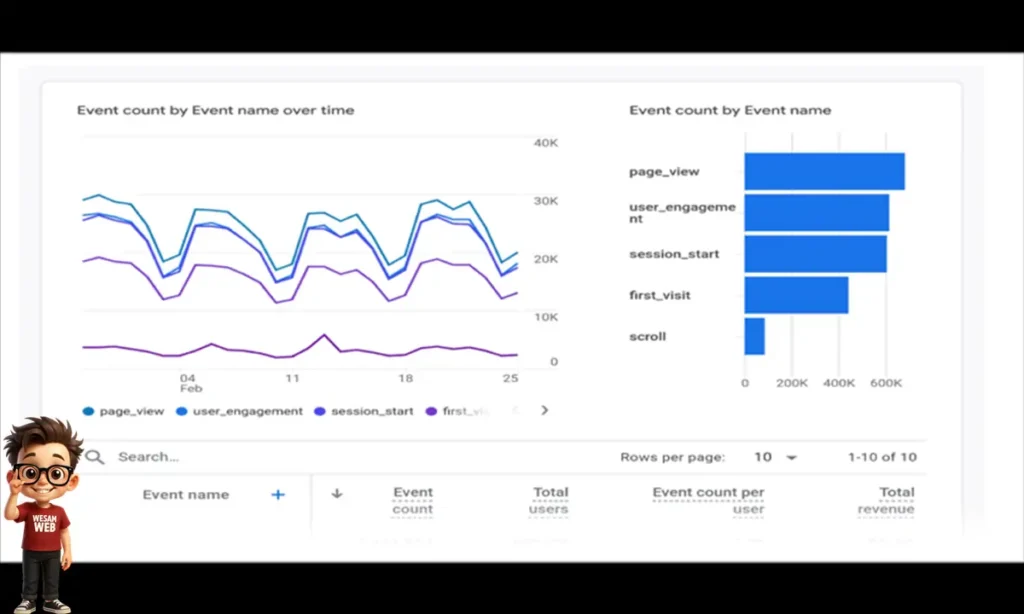1024x614 pixels.
Task: Click the Total revenue column header
Action: click(885, 500)
